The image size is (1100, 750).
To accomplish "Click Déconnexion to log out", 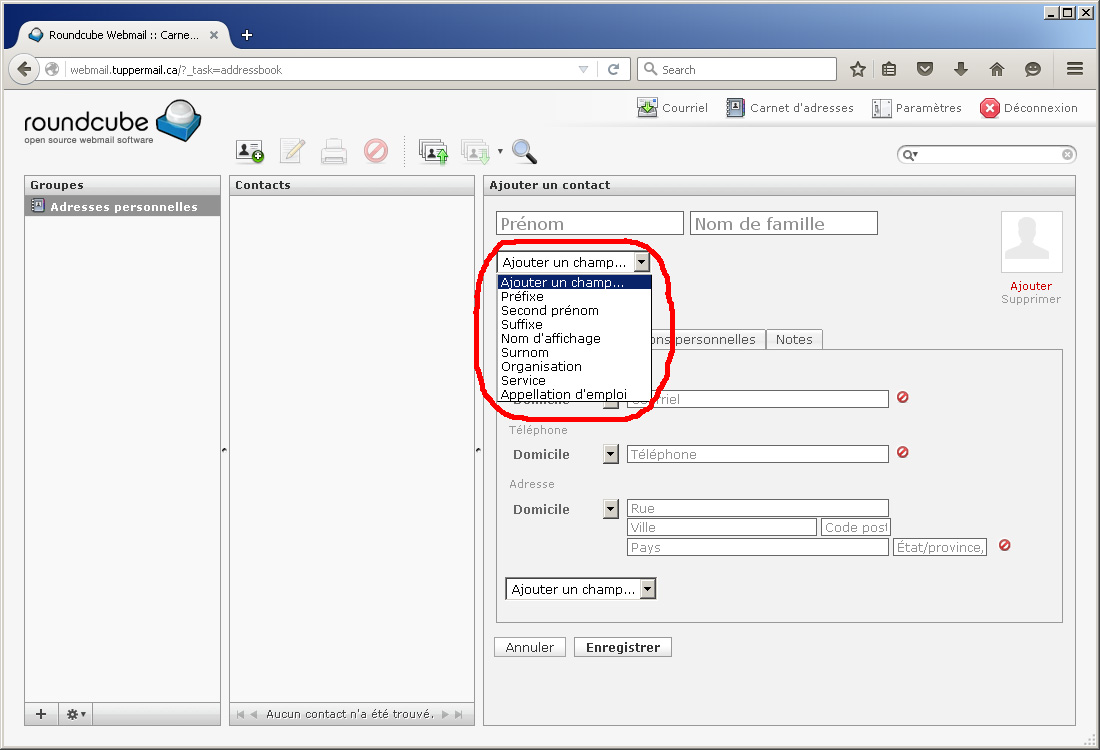I will click(1029, 108).
